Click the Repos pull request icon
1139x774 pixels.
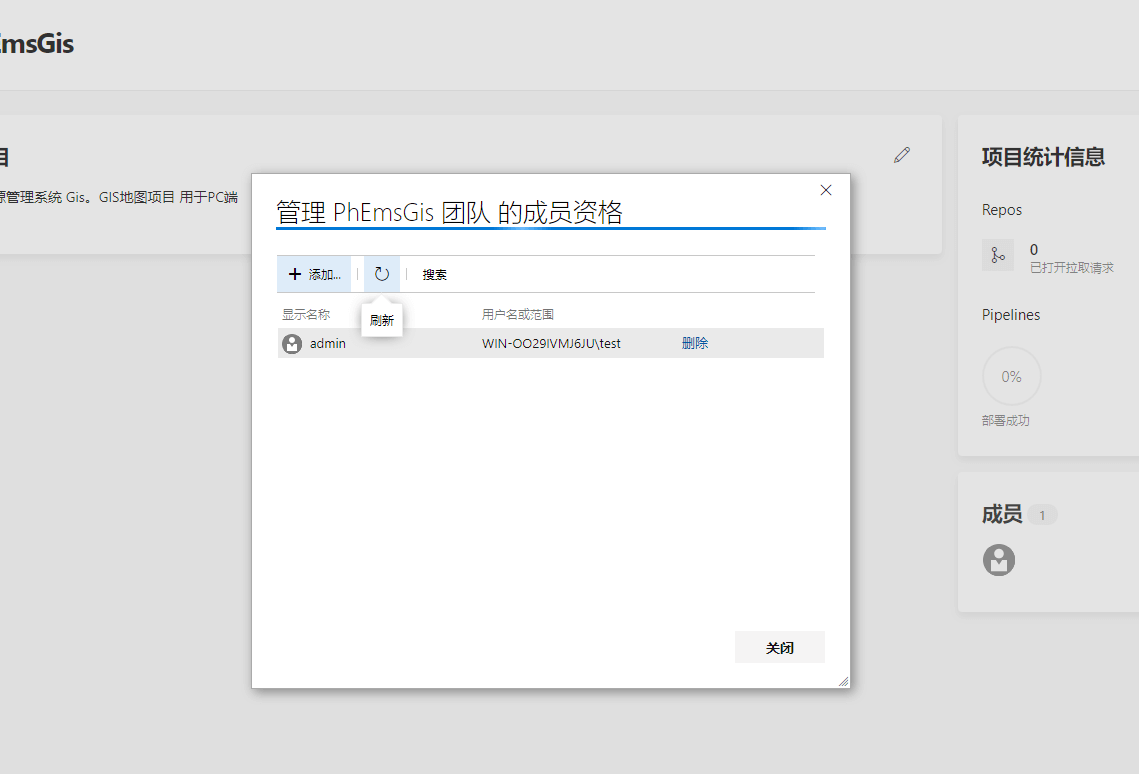pos(998,255)
